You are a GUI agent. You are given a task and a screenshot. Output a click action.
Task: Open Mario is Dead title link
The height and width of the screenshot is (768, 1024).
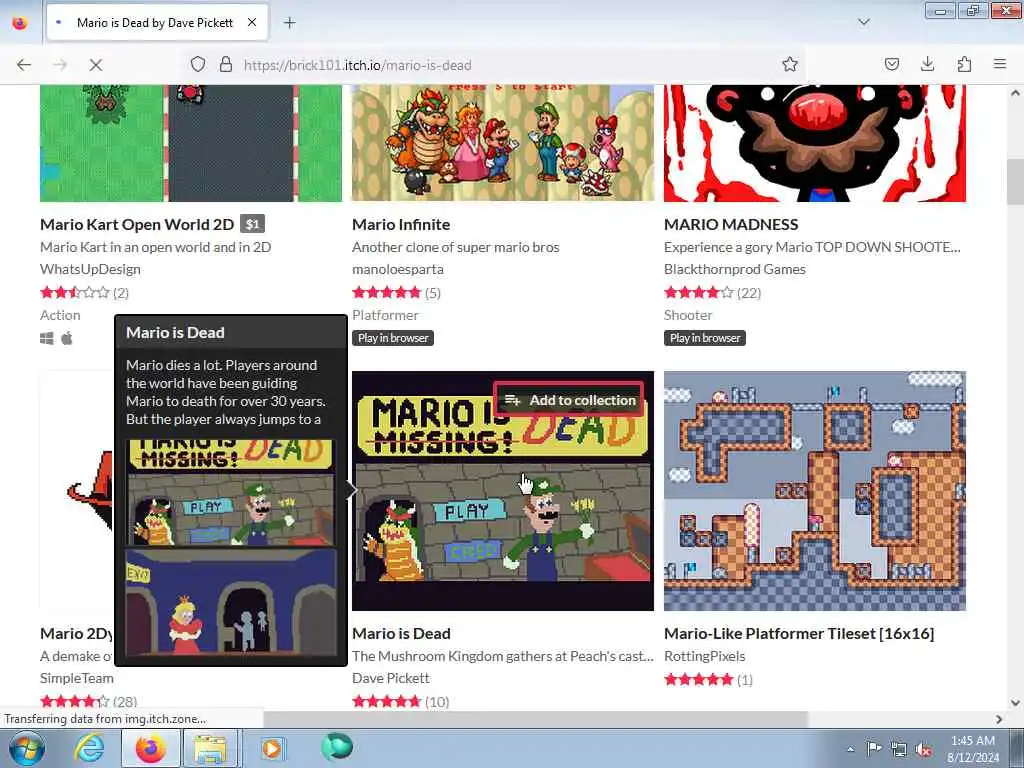pyautogui.click(x=401, y=633)
